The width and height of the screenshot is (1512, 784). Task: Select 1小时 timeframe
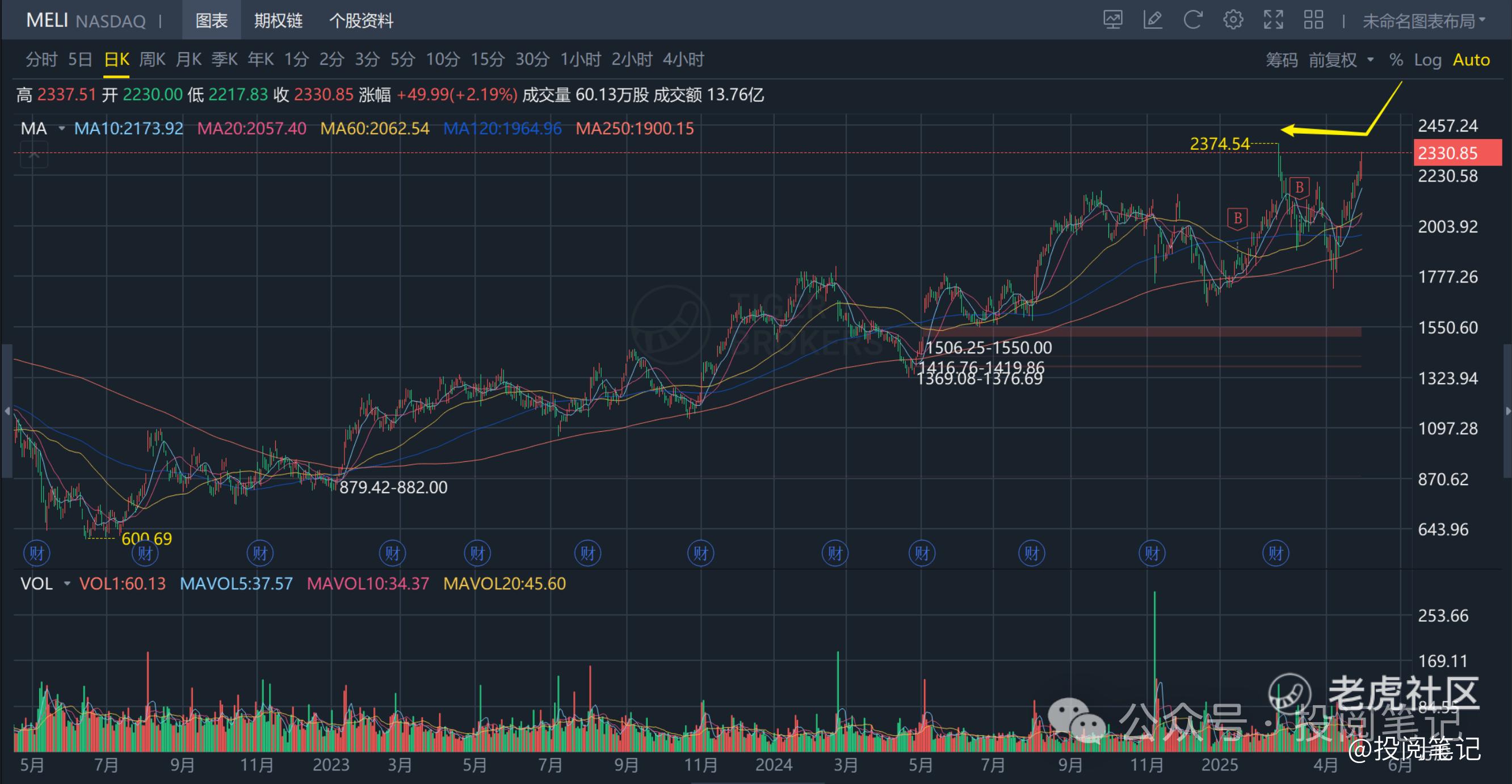click(581, 59)
